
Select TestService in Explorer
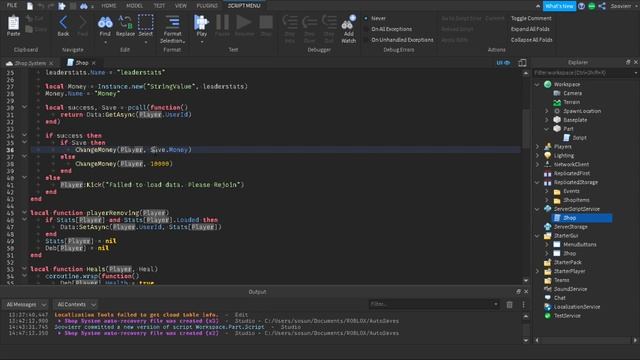567,316
